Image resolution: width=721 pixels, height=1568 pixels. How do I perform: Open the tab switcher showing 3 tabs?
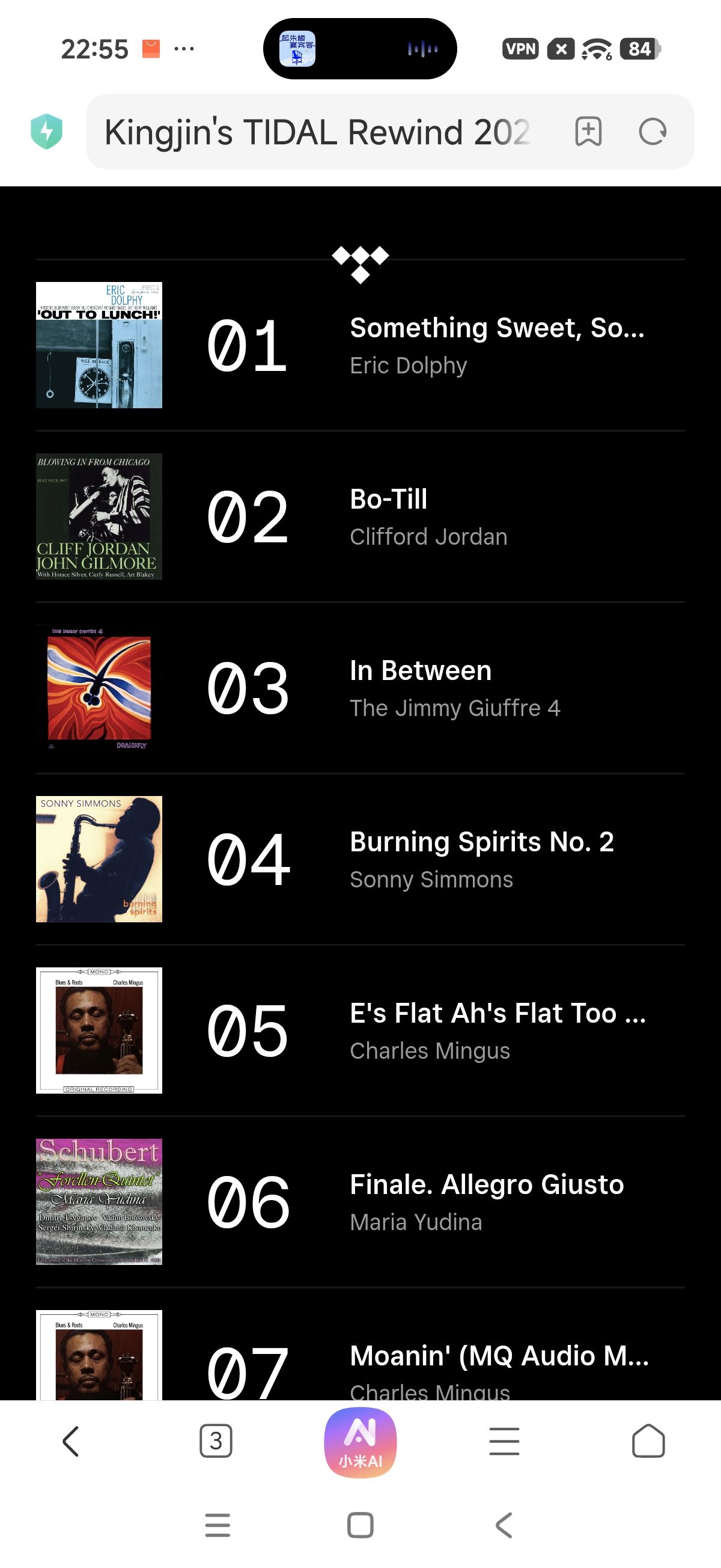(215, 1441)
